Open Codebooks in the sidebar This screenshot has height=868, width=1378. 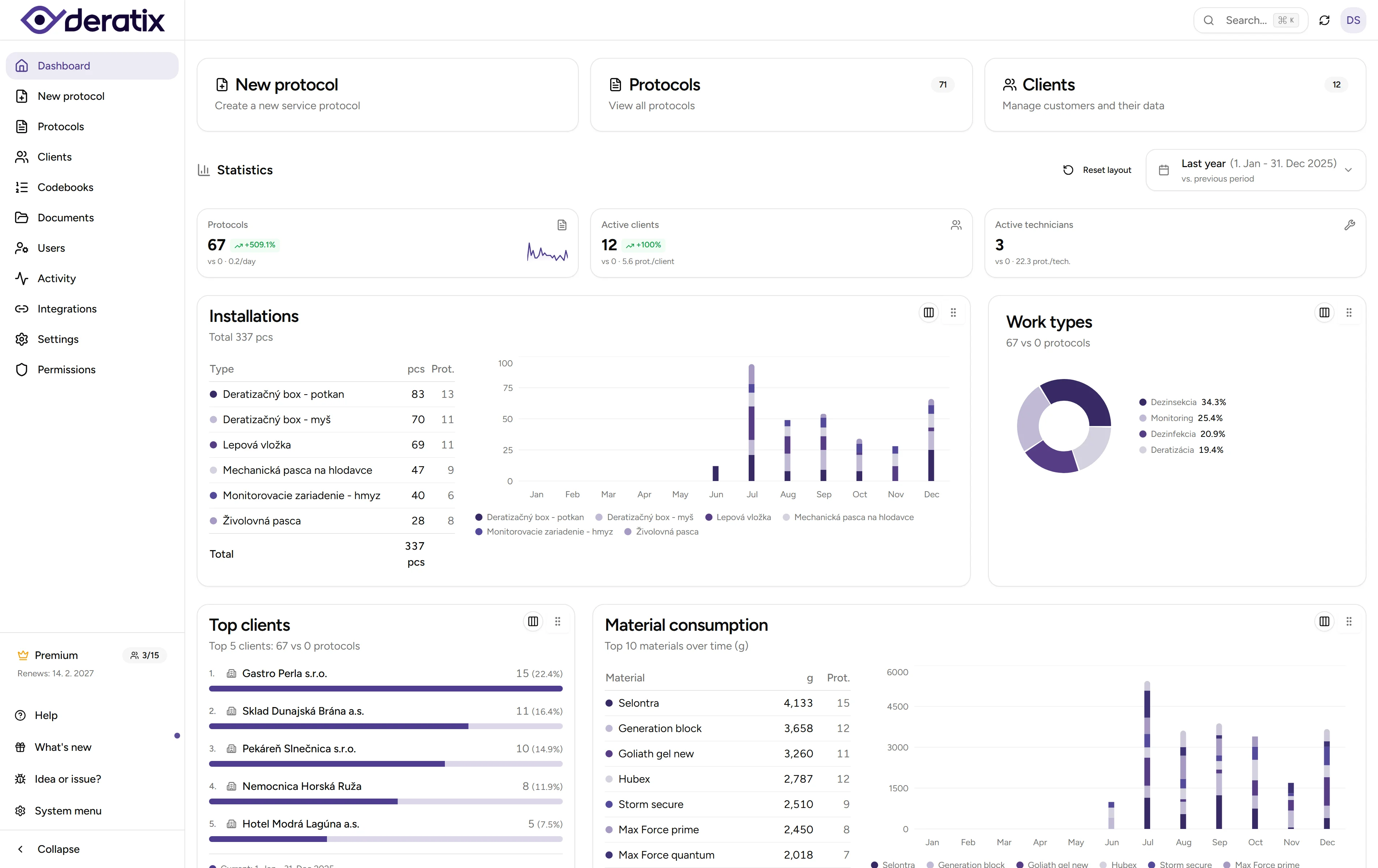point(65,187)
